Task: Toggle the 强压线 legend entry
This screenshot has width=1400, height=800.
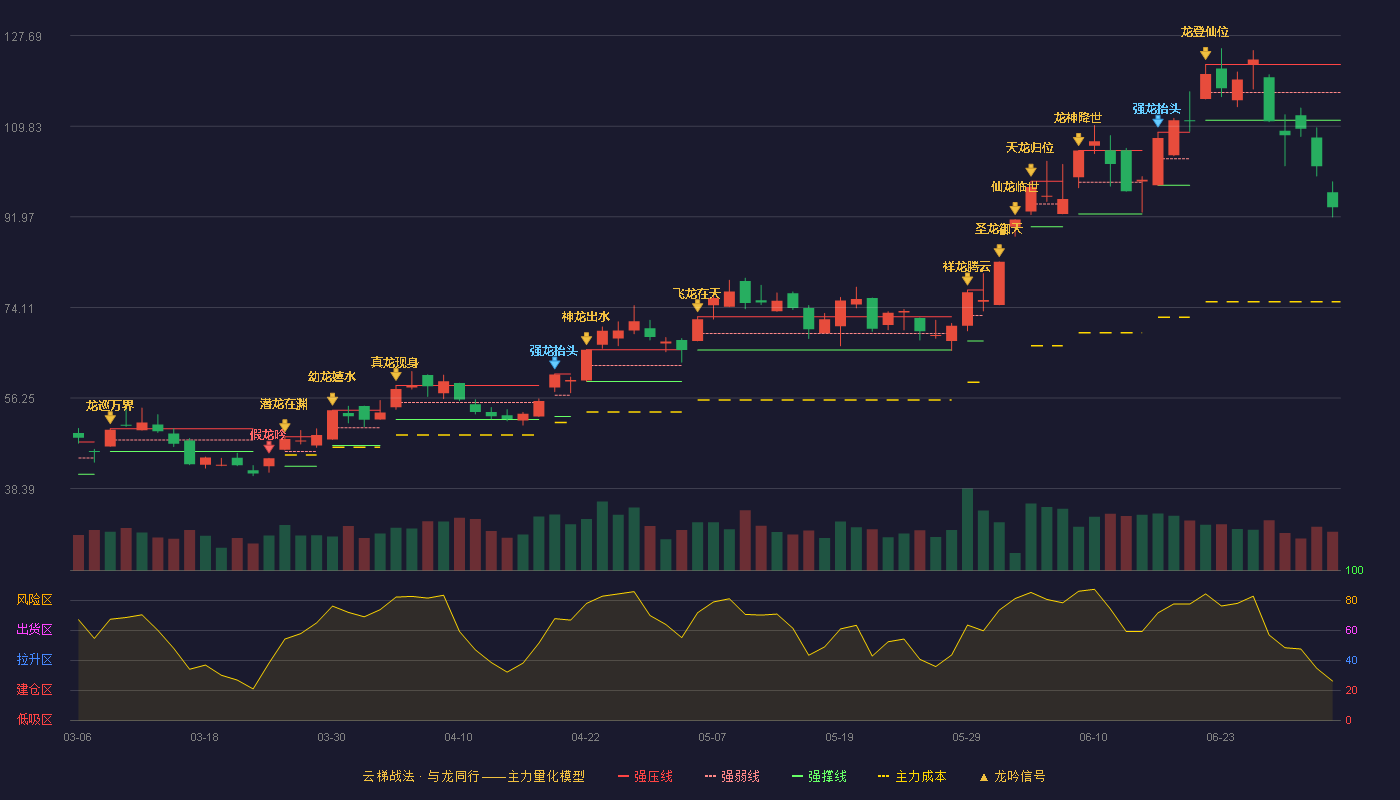Action: point(645,776)
